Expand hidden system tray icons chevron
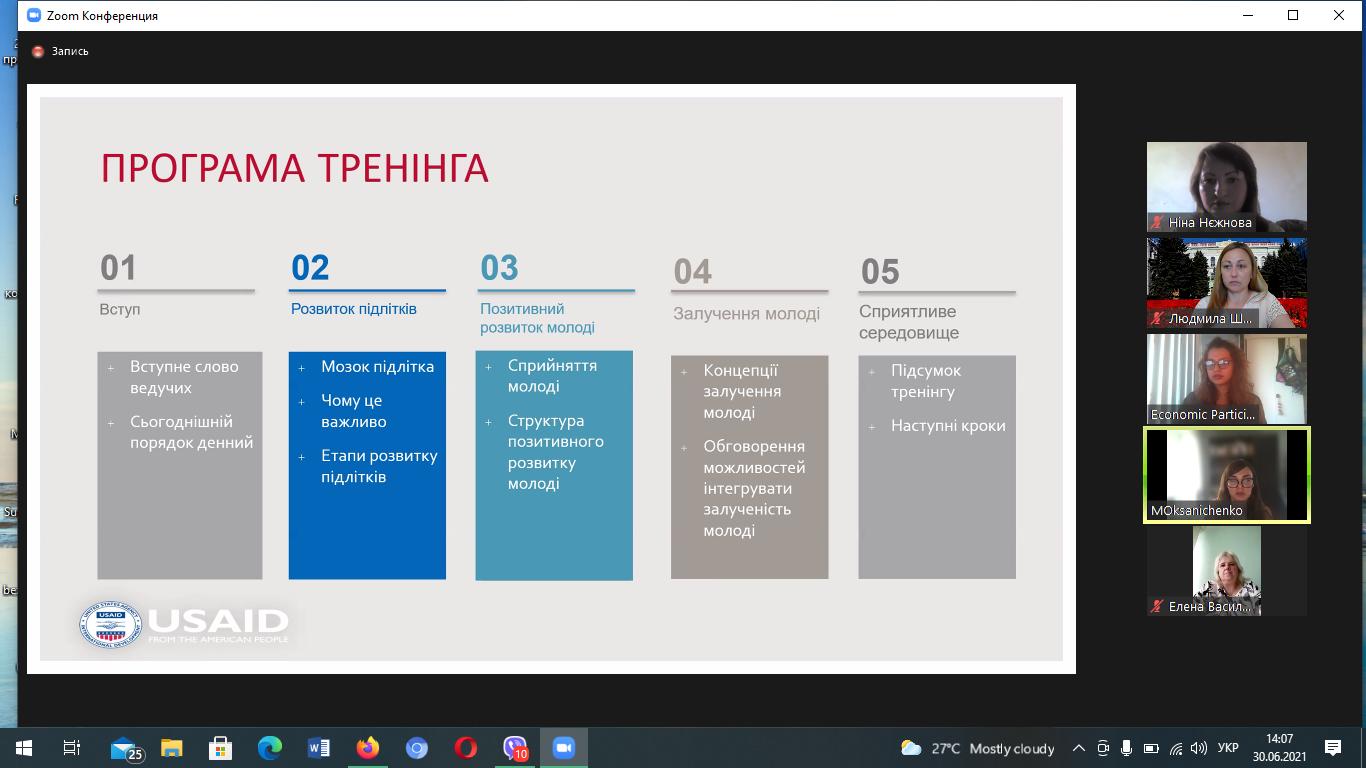The height and width of the screenshot is (768, 1366). (x=1079, y=748)
